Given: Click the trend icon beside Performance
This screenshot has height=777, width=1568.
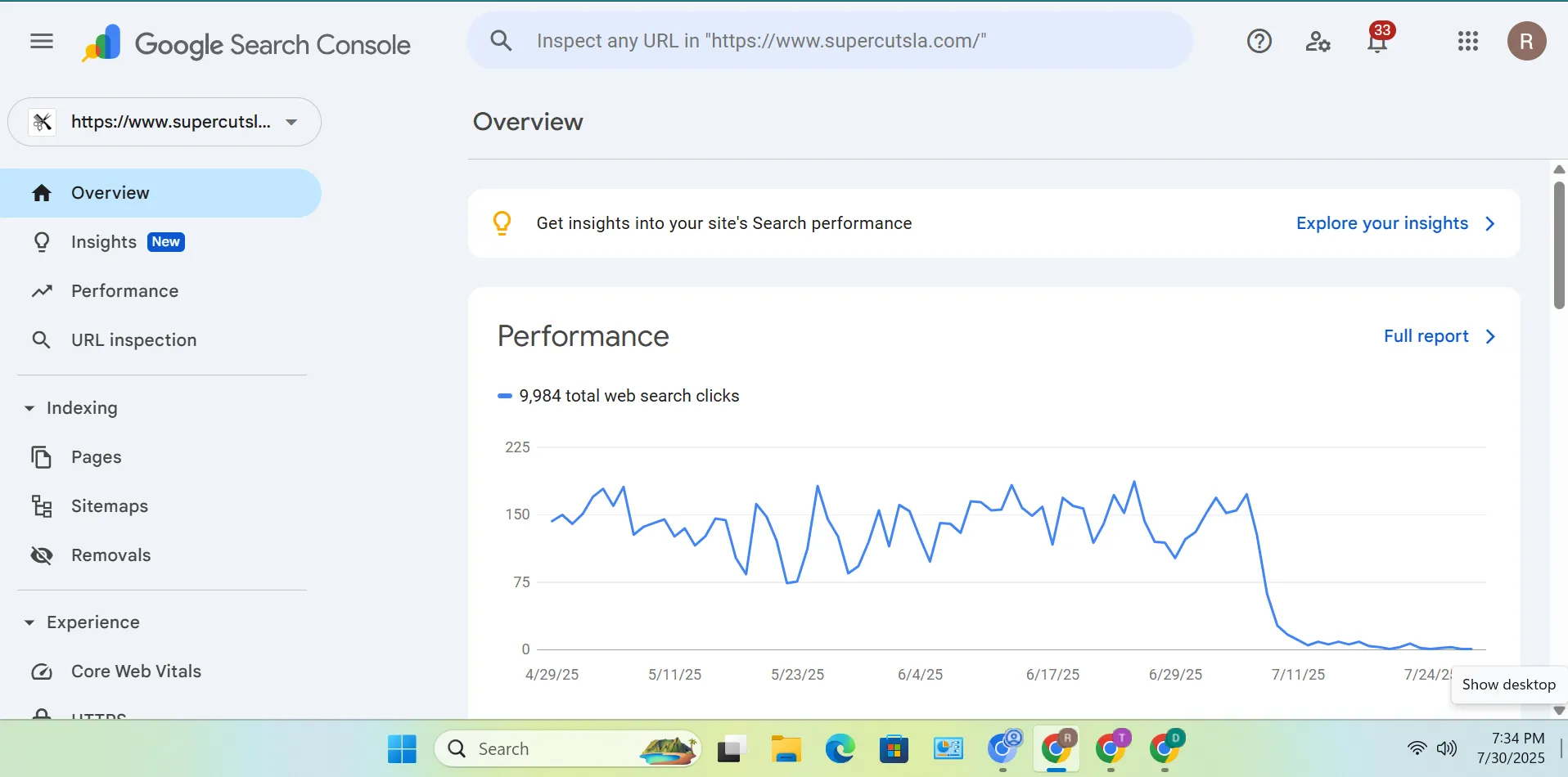Looking at the screenshot, I should (42, 291).
